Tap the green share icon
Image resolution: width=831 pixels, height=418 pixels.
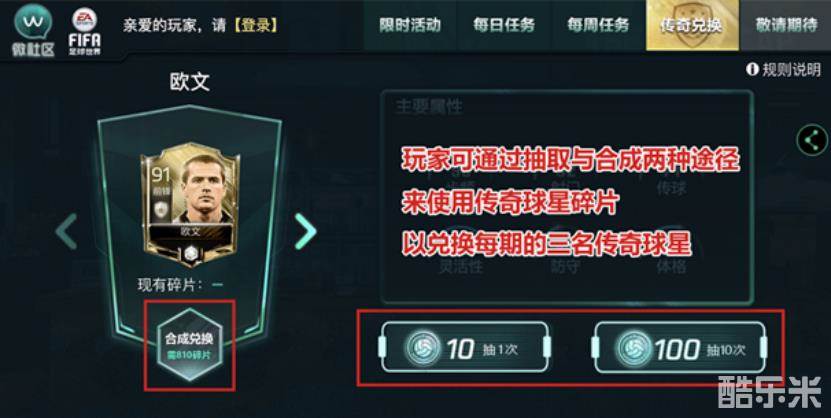coord(812,140)
